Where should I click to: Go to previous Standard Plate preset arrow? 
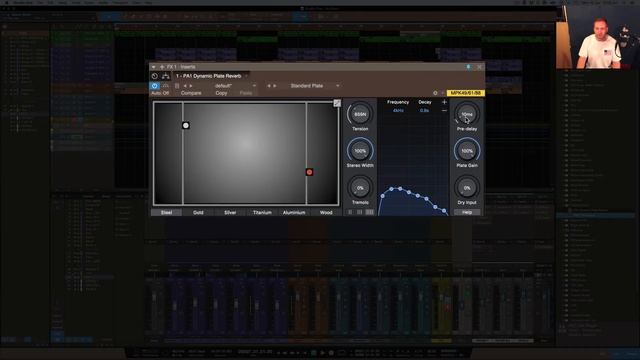tap(269, 86)
